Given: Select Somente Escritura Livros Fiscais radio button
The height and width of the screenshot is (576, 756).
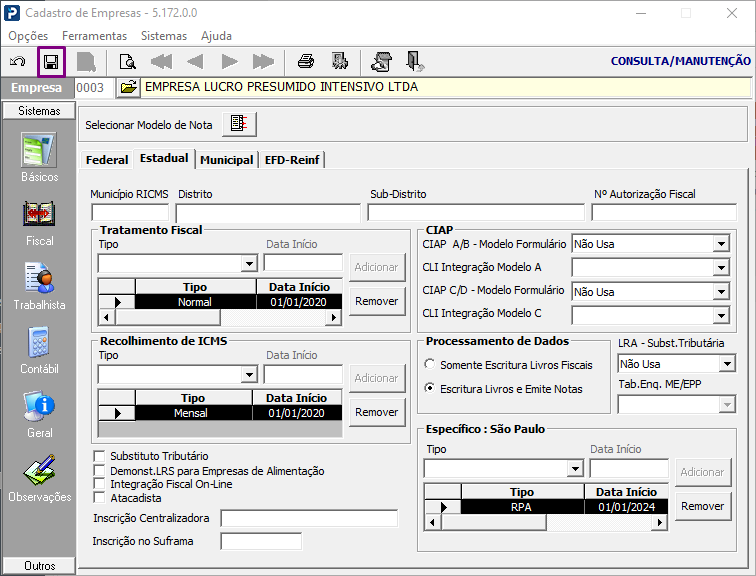Looking at the screenshot, I should 430,365.
